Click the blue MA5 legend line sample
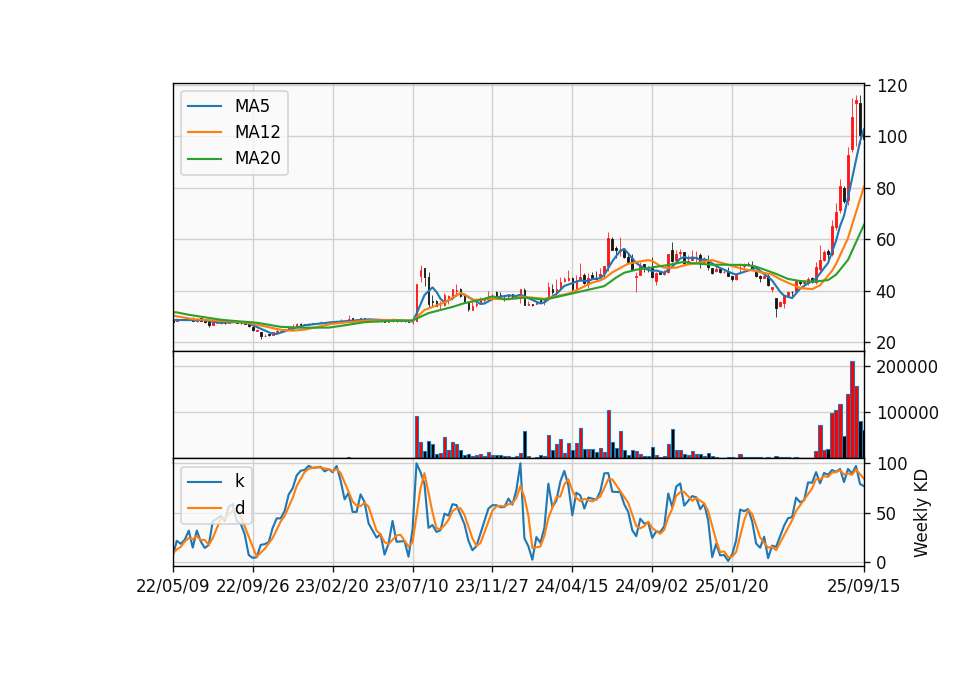Image resolution: width=960 pixels, height=690 pixels. click(204, 107)
